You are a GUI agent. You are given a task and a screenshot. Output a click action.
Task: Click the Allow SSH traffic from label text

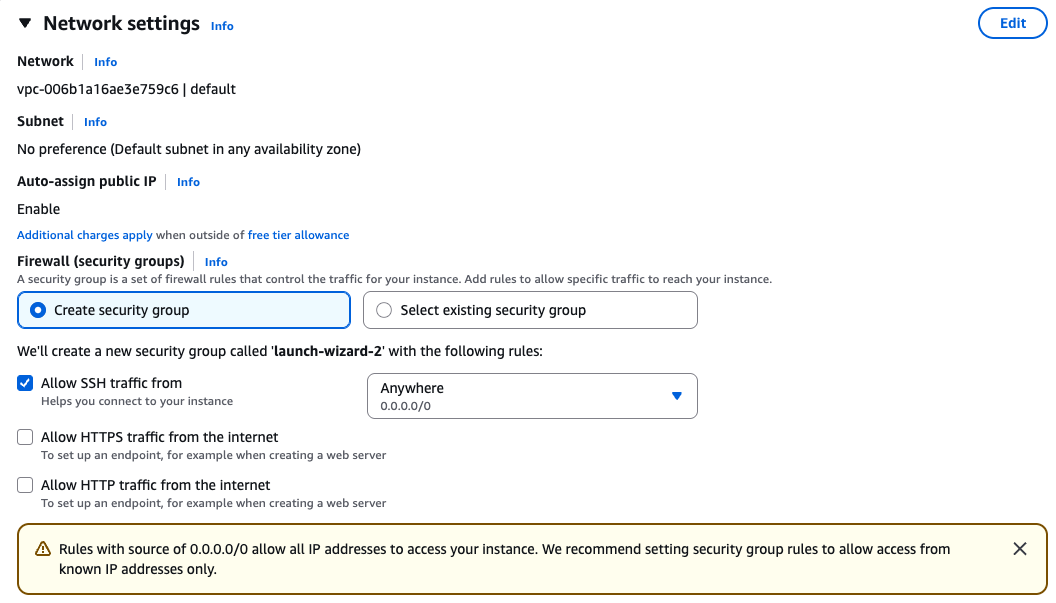(x=111, y=383)
